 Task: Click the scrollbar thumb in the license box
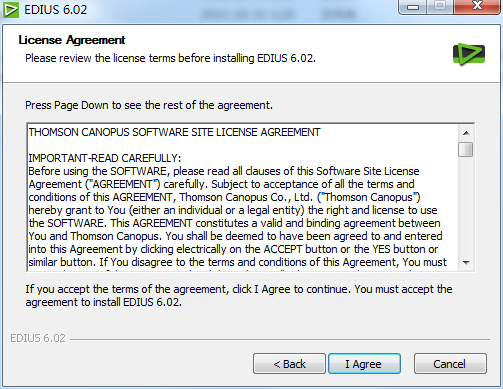466,149
